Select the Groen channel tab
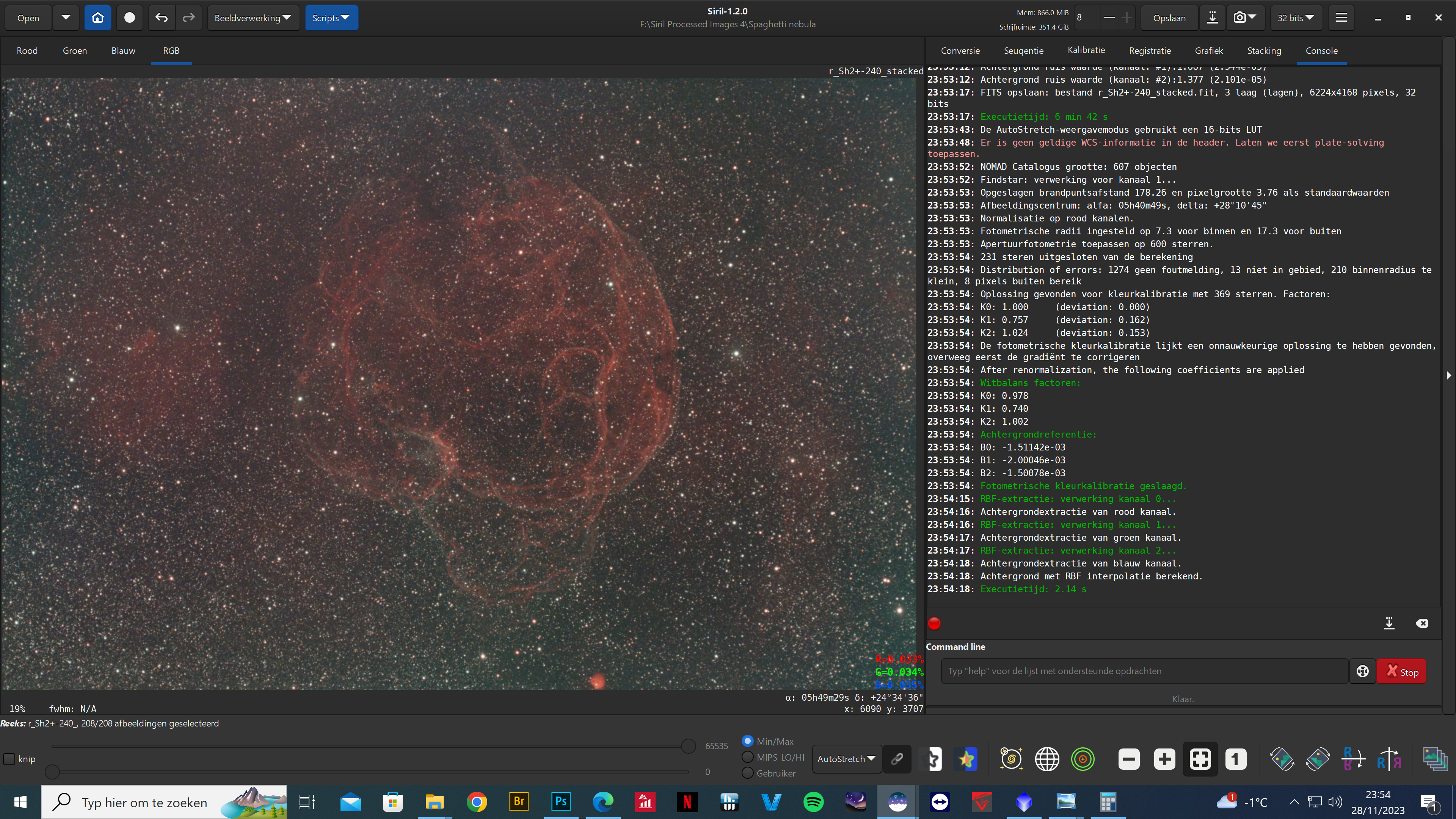Viewport: 1456px width, 819px height. coord(75,51)
